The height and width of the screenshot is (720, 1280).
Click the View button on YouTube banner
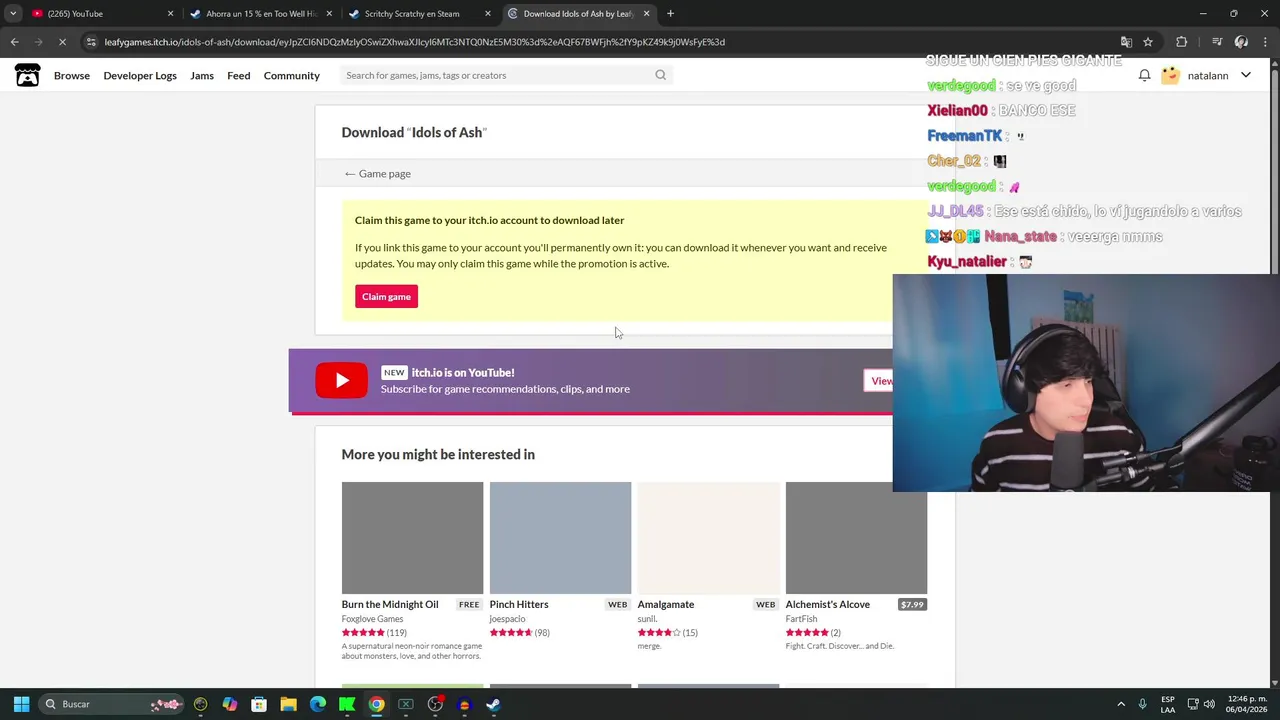(880, 381)
